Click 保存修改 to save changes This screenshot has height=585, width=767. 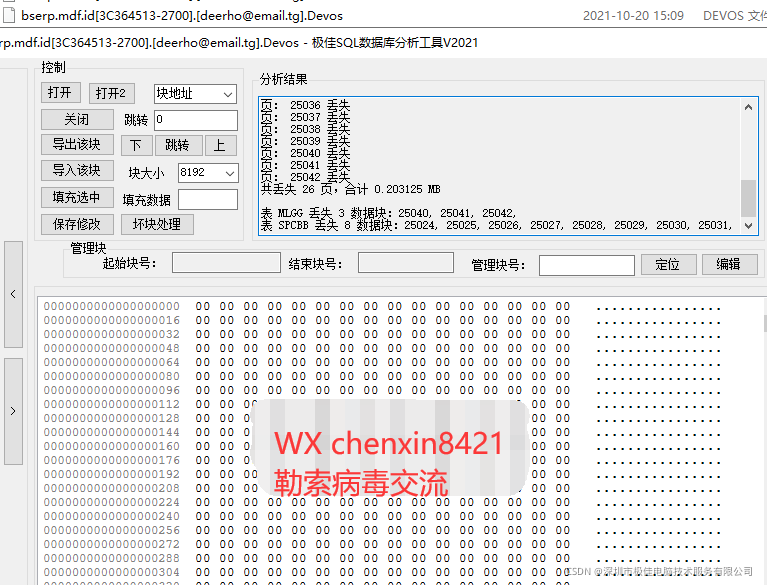(76, 224)
